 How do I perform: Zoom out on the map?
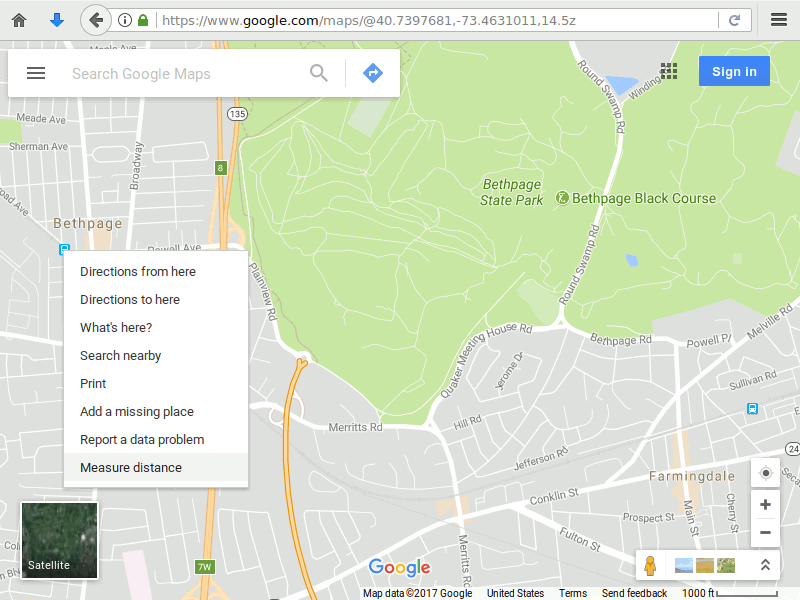[x=765, y=533]
